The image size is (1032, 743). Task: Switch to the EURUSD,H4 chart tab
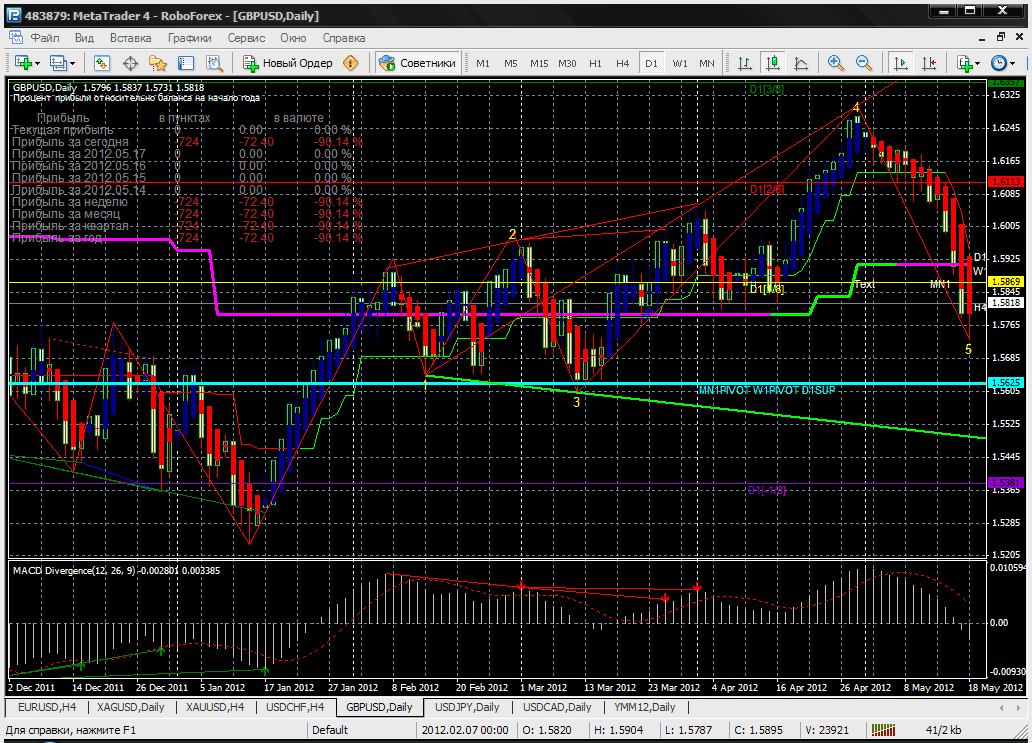click(47, 707)
